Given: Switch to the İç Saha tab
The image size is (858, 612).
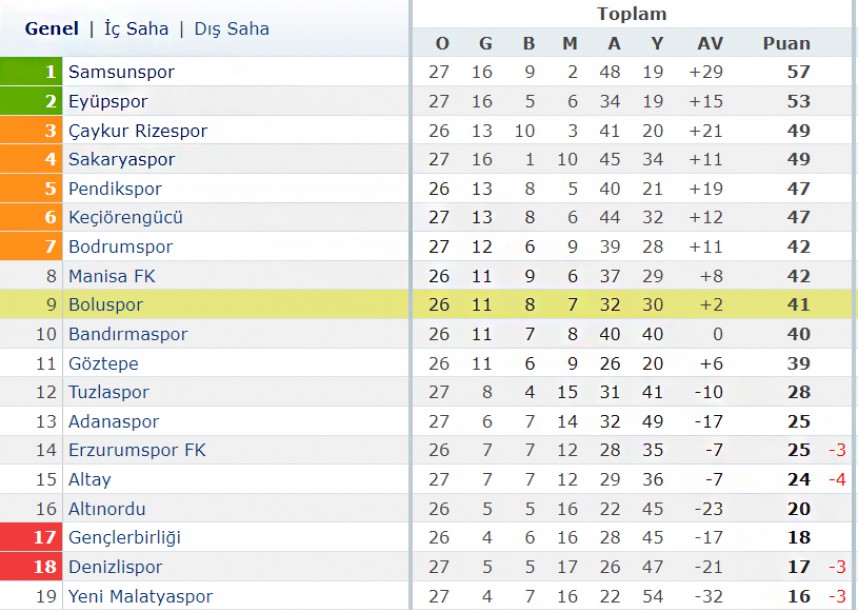Looking at the screenshot, I should click(136, 28).
